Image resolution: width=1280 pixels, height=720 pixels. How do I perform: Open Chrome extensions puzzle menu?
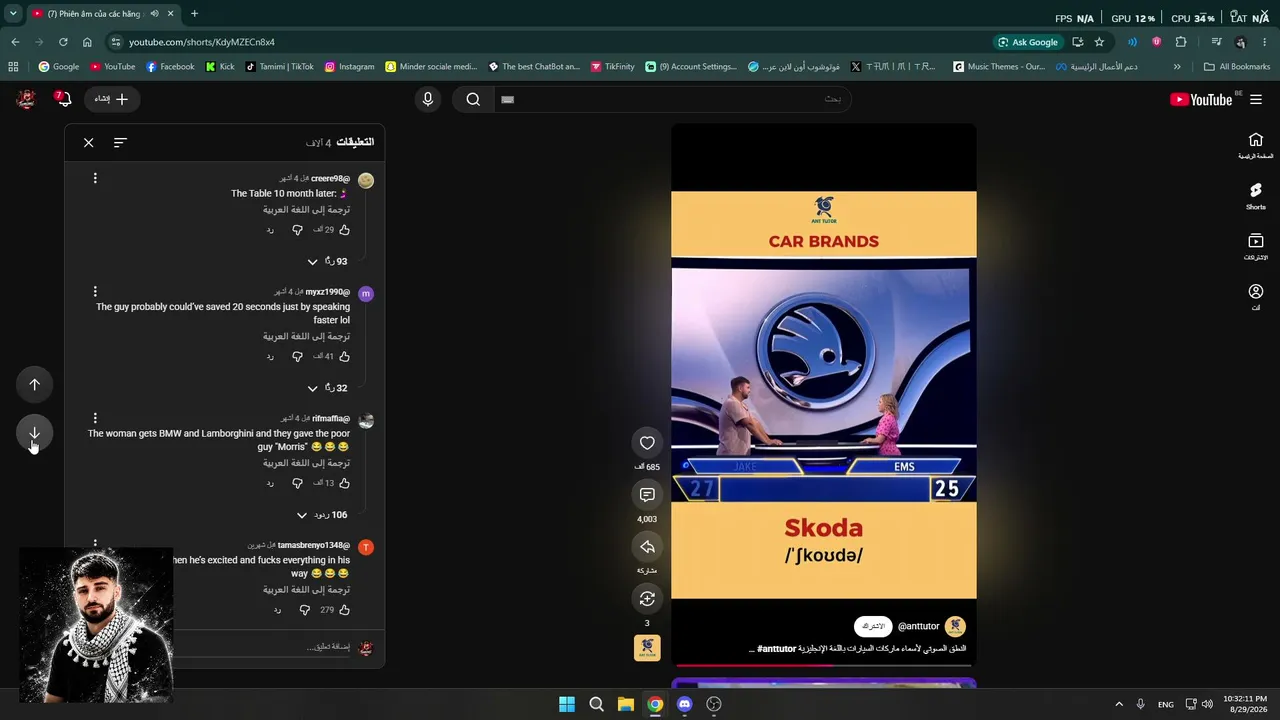point(1181,42)
